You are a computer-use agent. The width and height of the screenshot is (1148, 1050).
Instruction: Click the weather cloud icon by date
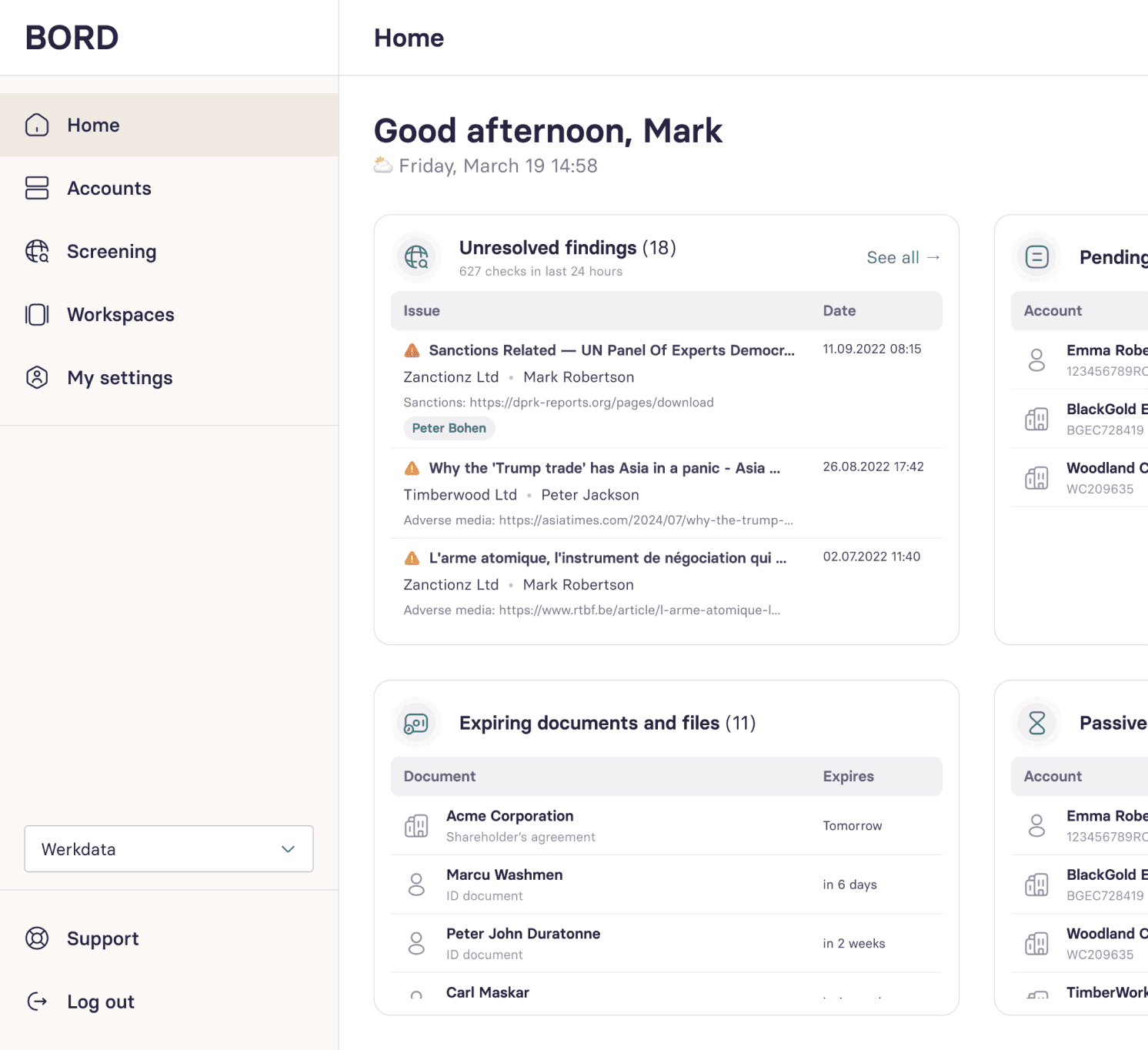tap(383, 165)
